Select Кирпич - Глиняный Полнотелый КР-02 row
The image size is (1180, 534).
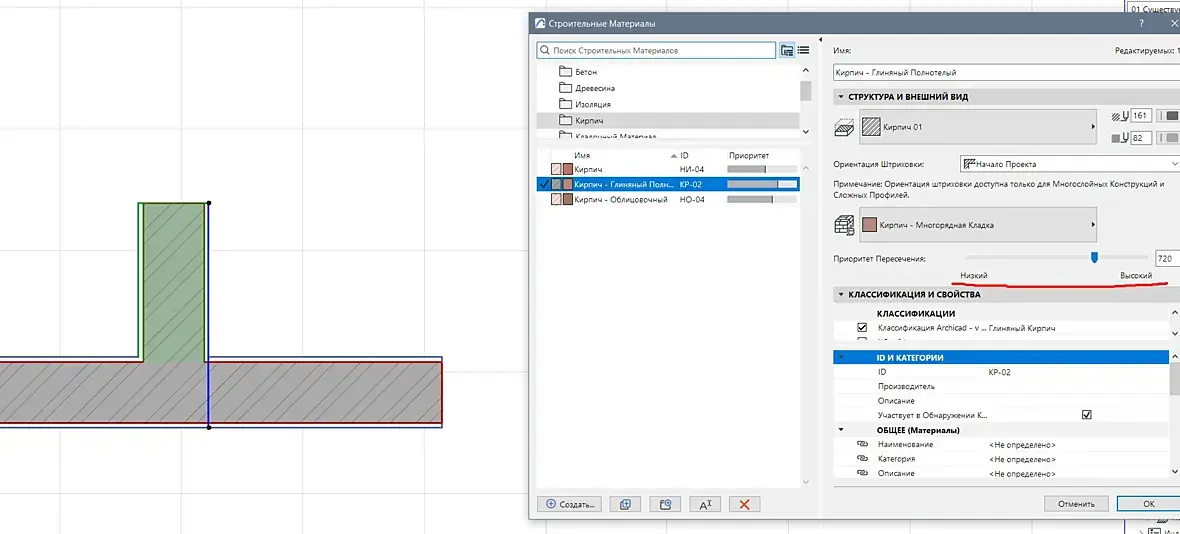tap(668, 184)
